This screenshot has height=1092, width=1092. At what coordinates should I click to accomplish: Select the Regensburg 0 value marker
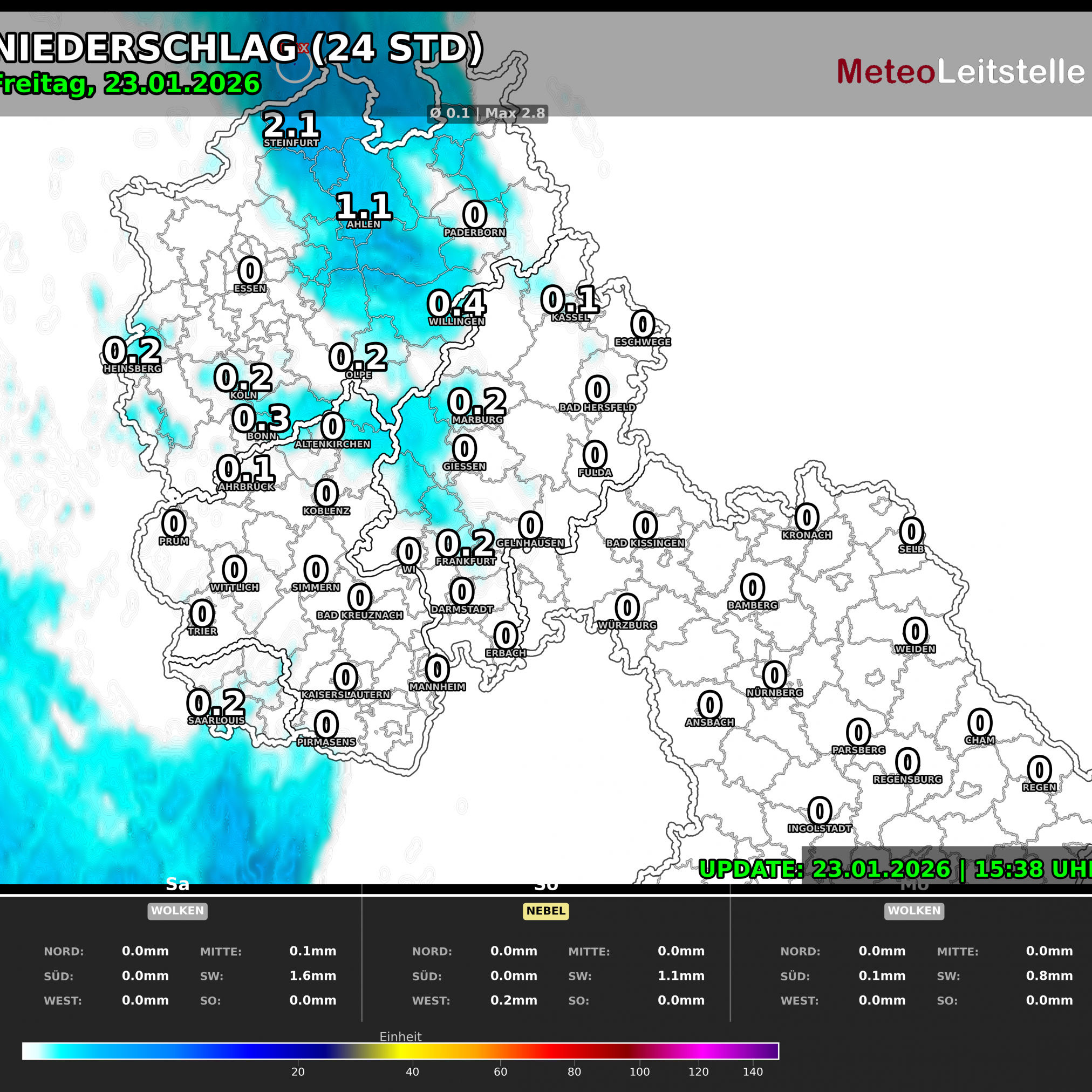pyautogui.click(x=909, y=762)
